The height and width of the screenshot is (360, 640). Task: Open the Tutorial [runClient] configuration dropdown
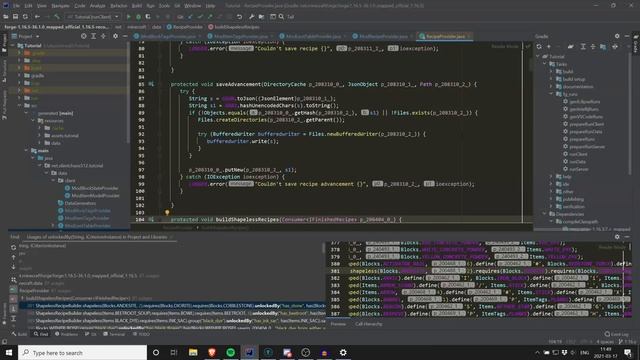[93, 17]
